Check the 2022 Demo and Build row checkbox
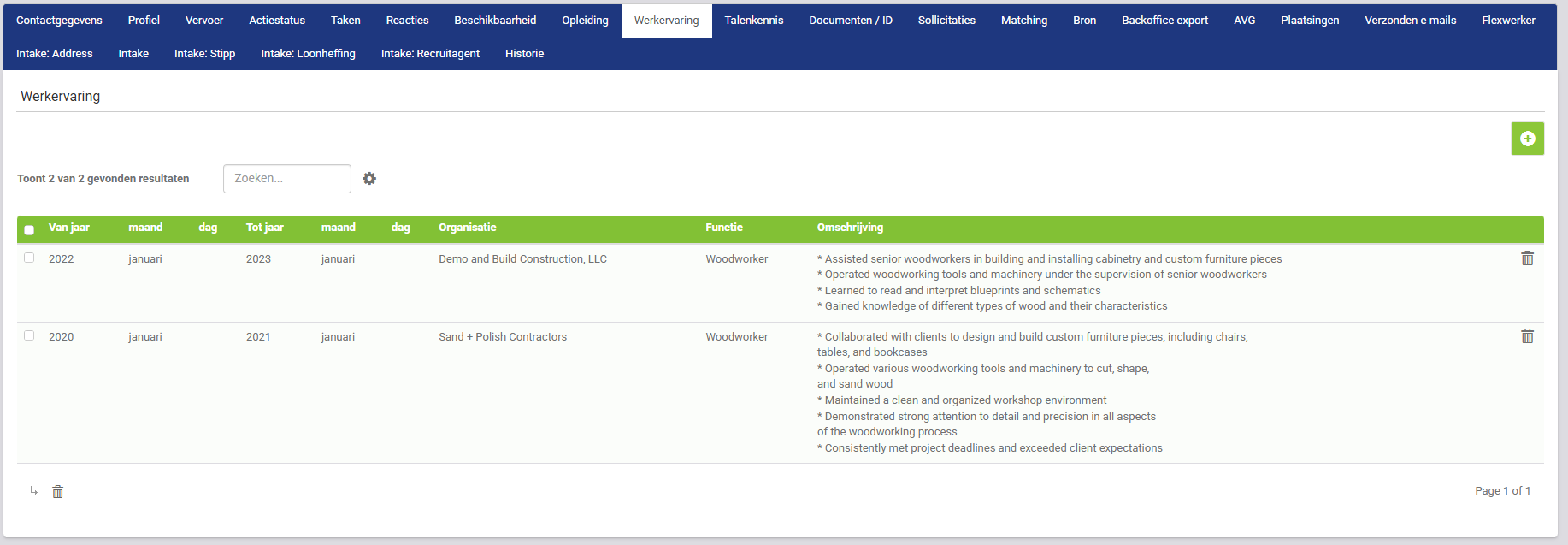The height and width of the screenshot is (545, 1568). click(x=29, y=258)
